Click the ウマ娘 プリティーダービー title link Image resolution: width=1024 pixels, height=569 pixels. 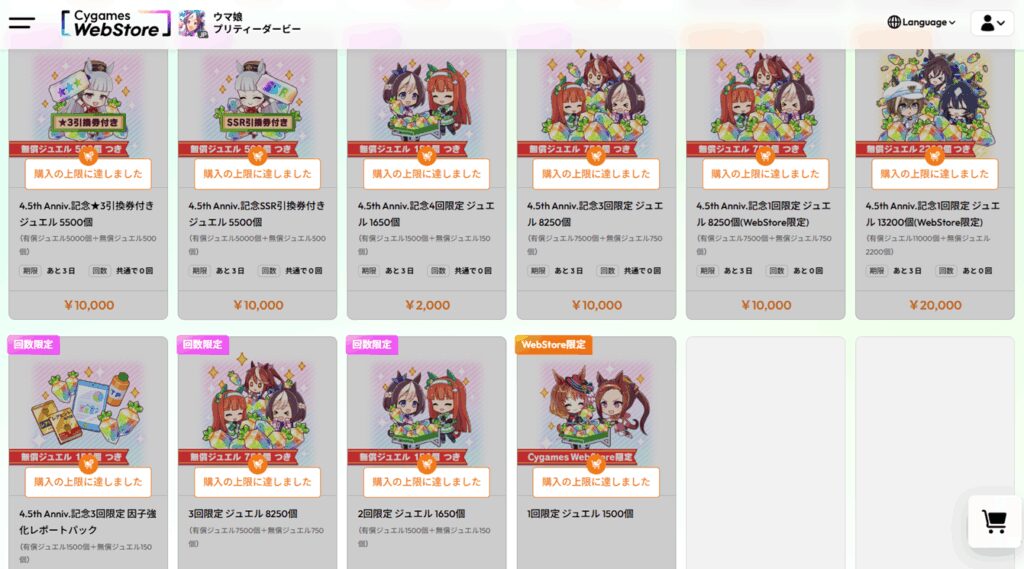257,23
